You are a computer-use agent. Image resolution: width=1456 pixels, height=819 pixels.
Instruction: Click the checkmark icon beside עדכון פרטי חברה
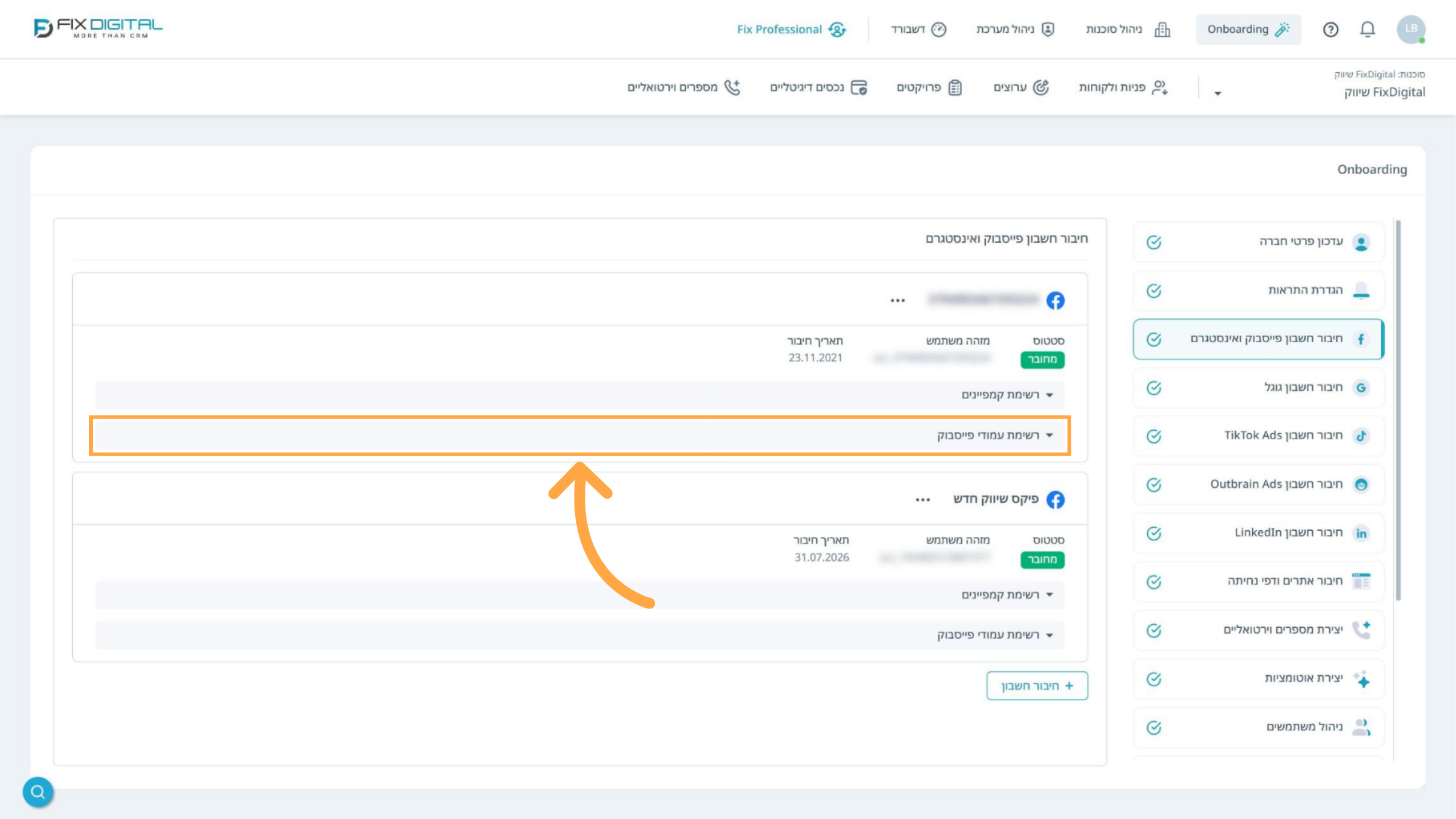(1154, 242)
